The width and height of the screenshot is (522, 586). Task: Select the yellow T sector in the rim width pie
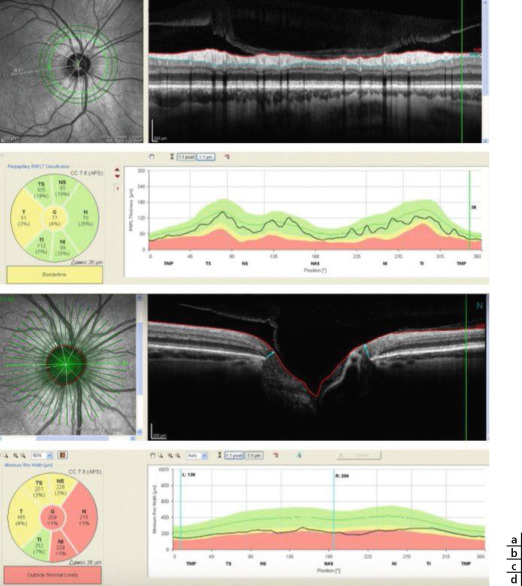[x=21, y=518]
